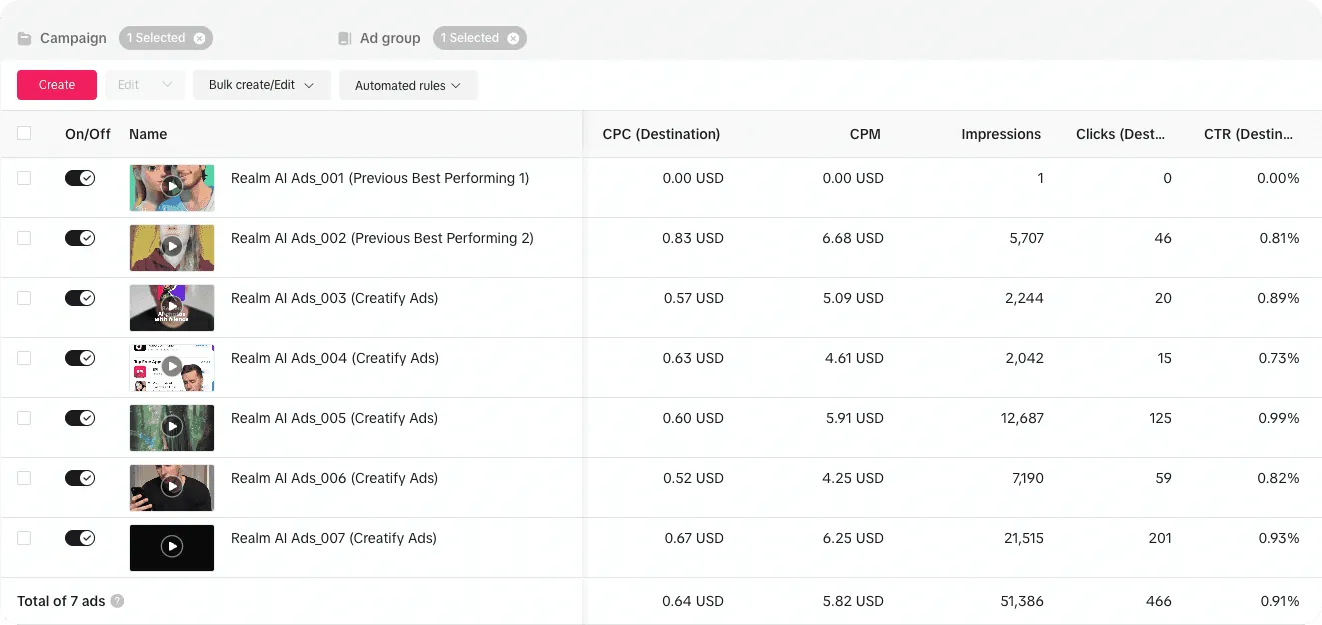Turn off the Realm AI Ads_002 switch

[80, 238]
